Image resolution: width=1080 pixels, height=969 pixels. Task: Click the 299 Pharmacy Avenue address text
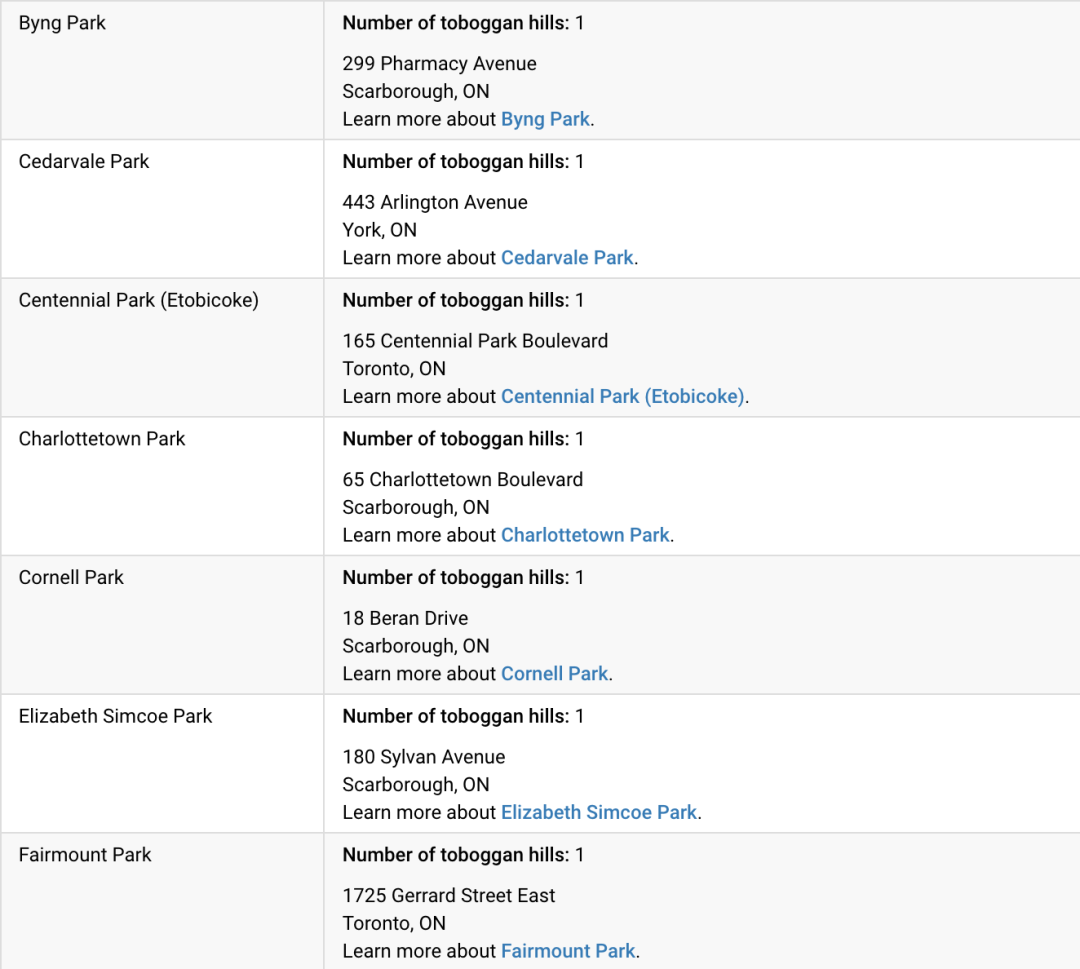coord(439,63)
